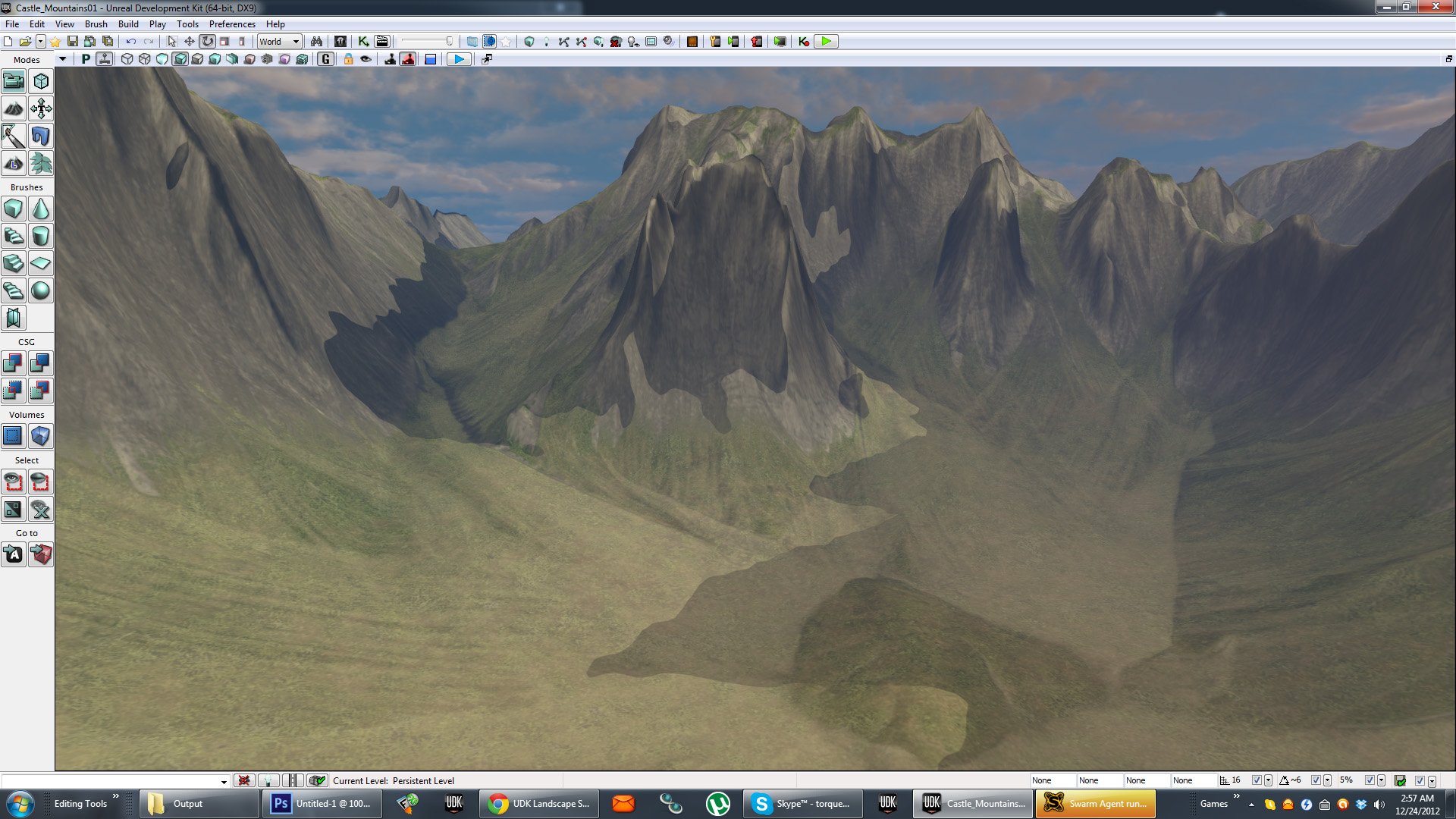Image resolution: width=1456 pixels, height=819 pixels.
Task: Open the World coordinate system dropdown
Action: [x=279, y=42]
